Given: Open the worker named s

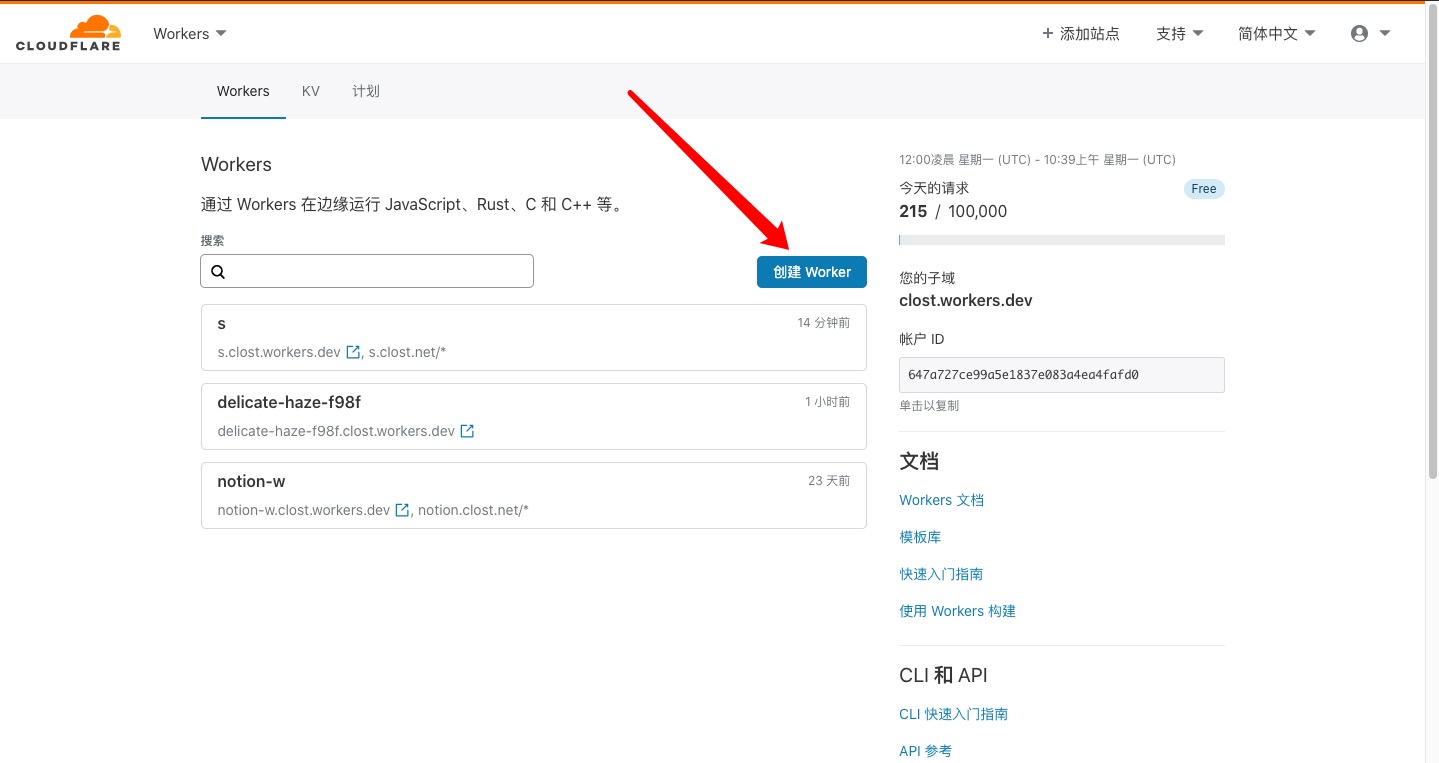Looking at the screenshot, I should coord(534,337).
